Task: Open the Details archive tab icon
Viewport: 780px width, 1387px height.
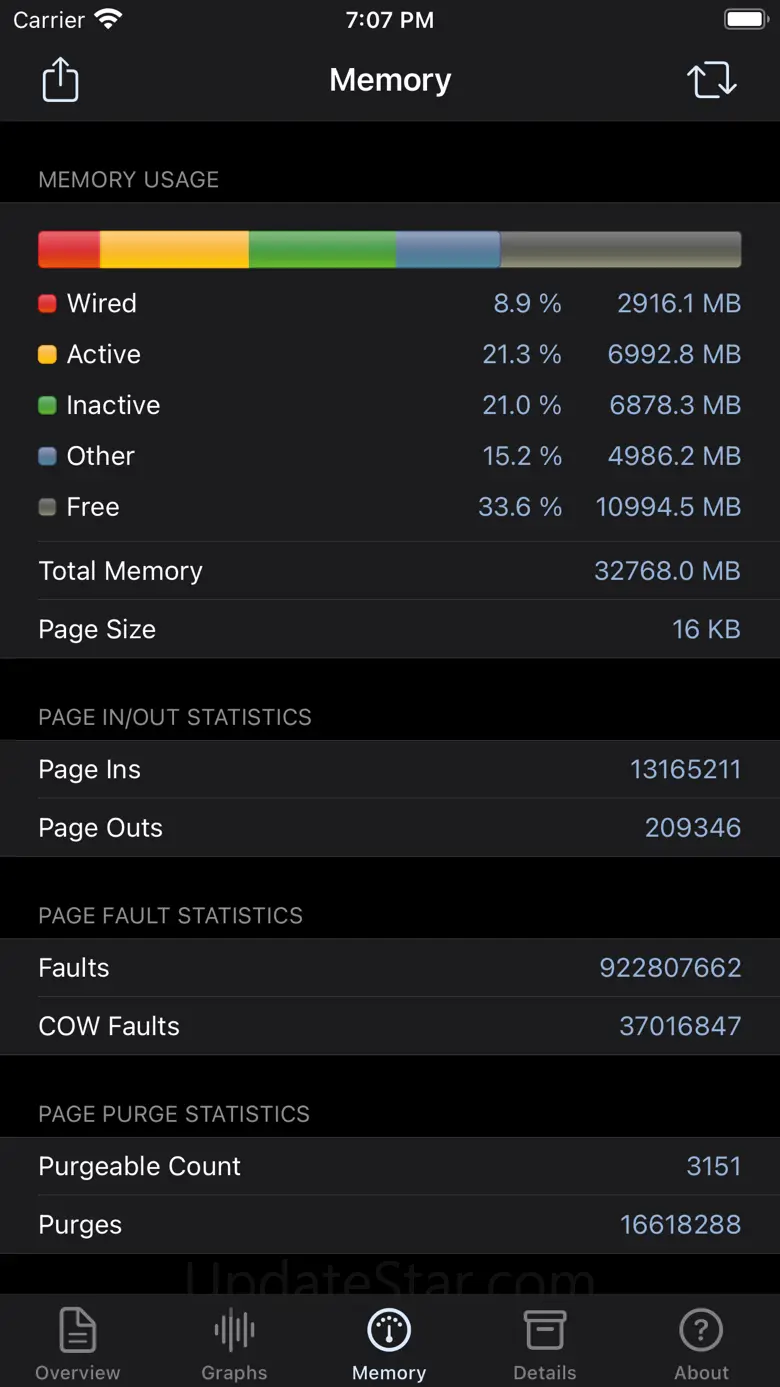Action: tap(545, 1331)
